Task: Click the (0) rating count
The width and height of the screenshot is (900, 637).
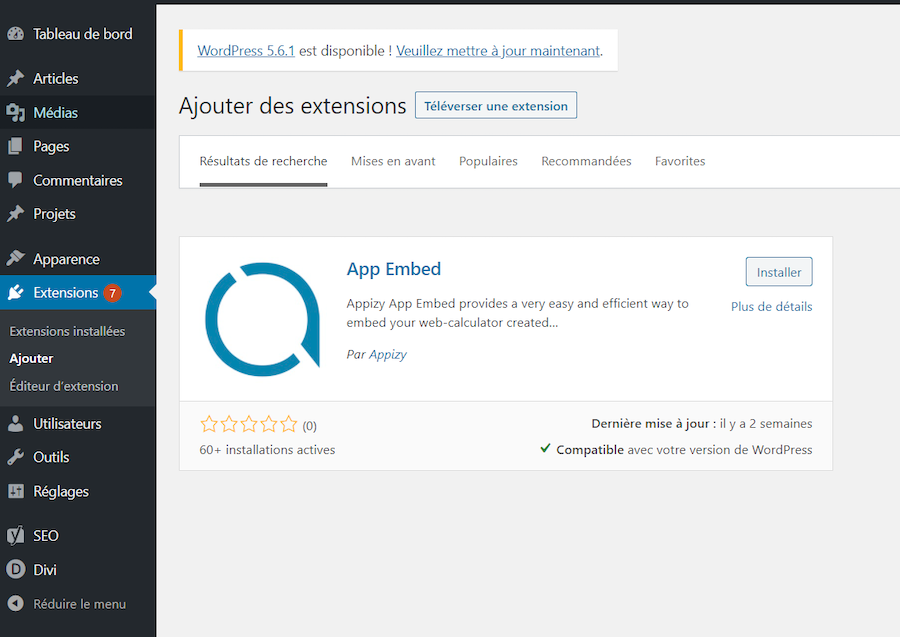Action: tap(309, 426)
